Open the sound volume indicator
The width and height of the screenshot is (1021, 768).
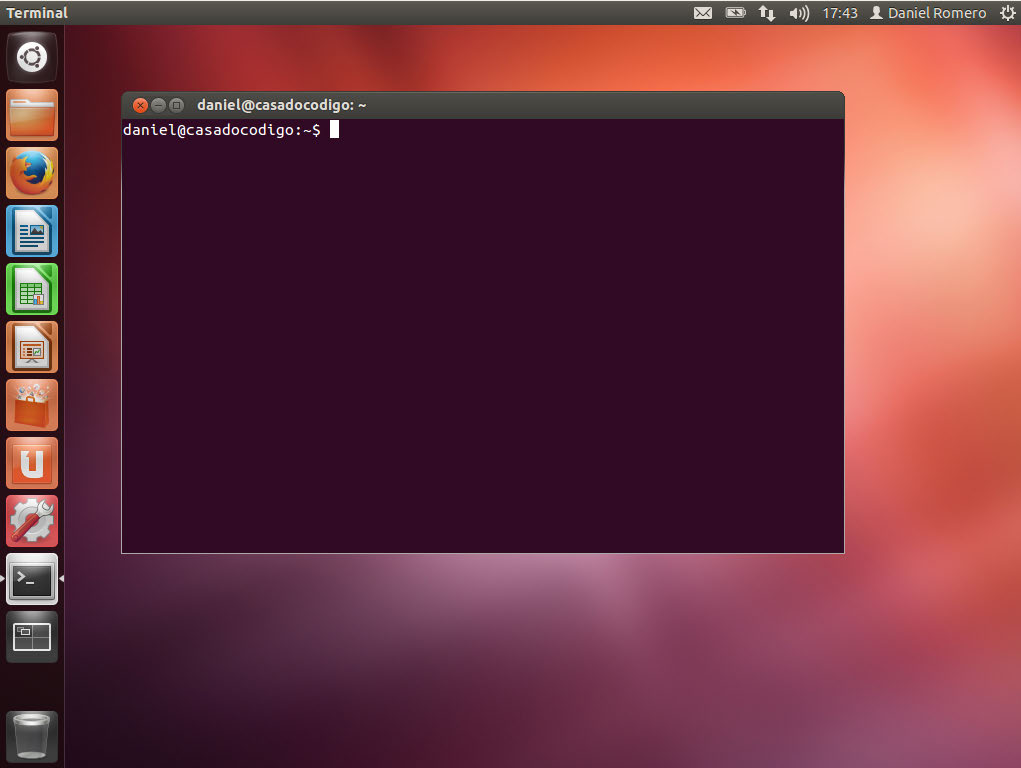point(798,13)
